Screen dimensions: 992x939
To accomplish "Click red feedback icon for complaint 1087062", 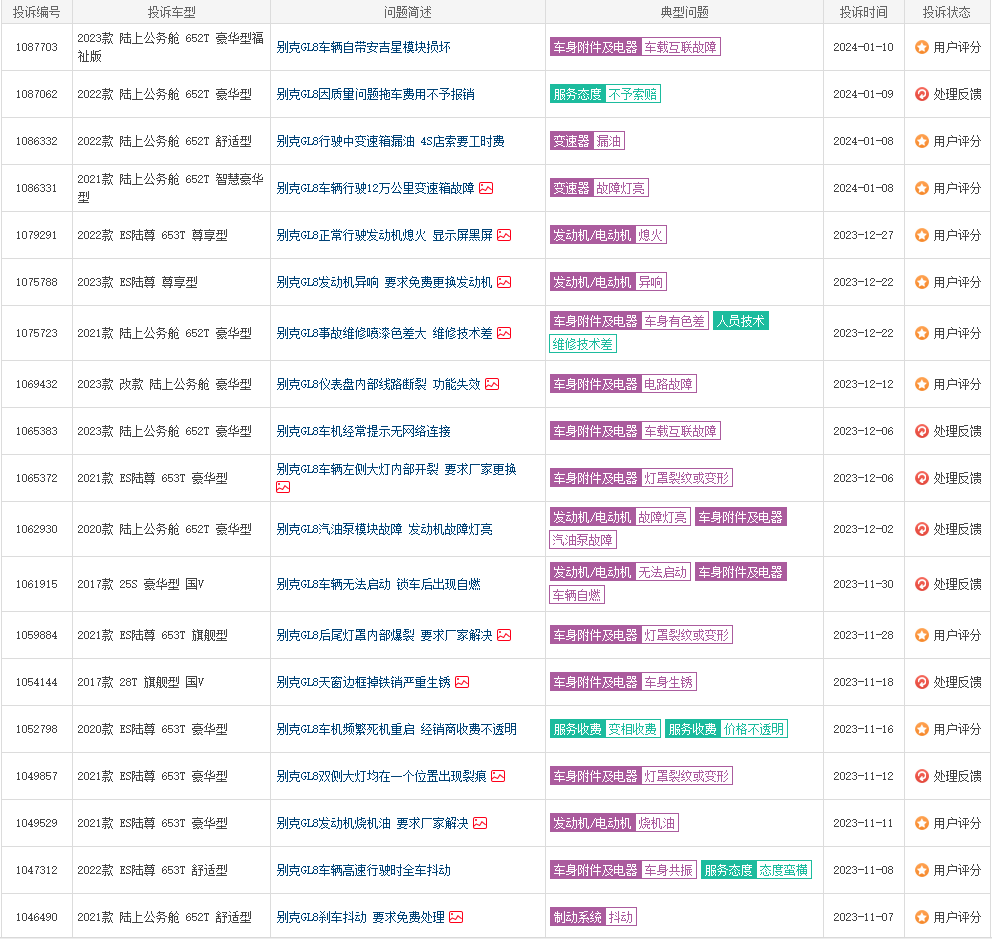I will (x=922, y=94).
